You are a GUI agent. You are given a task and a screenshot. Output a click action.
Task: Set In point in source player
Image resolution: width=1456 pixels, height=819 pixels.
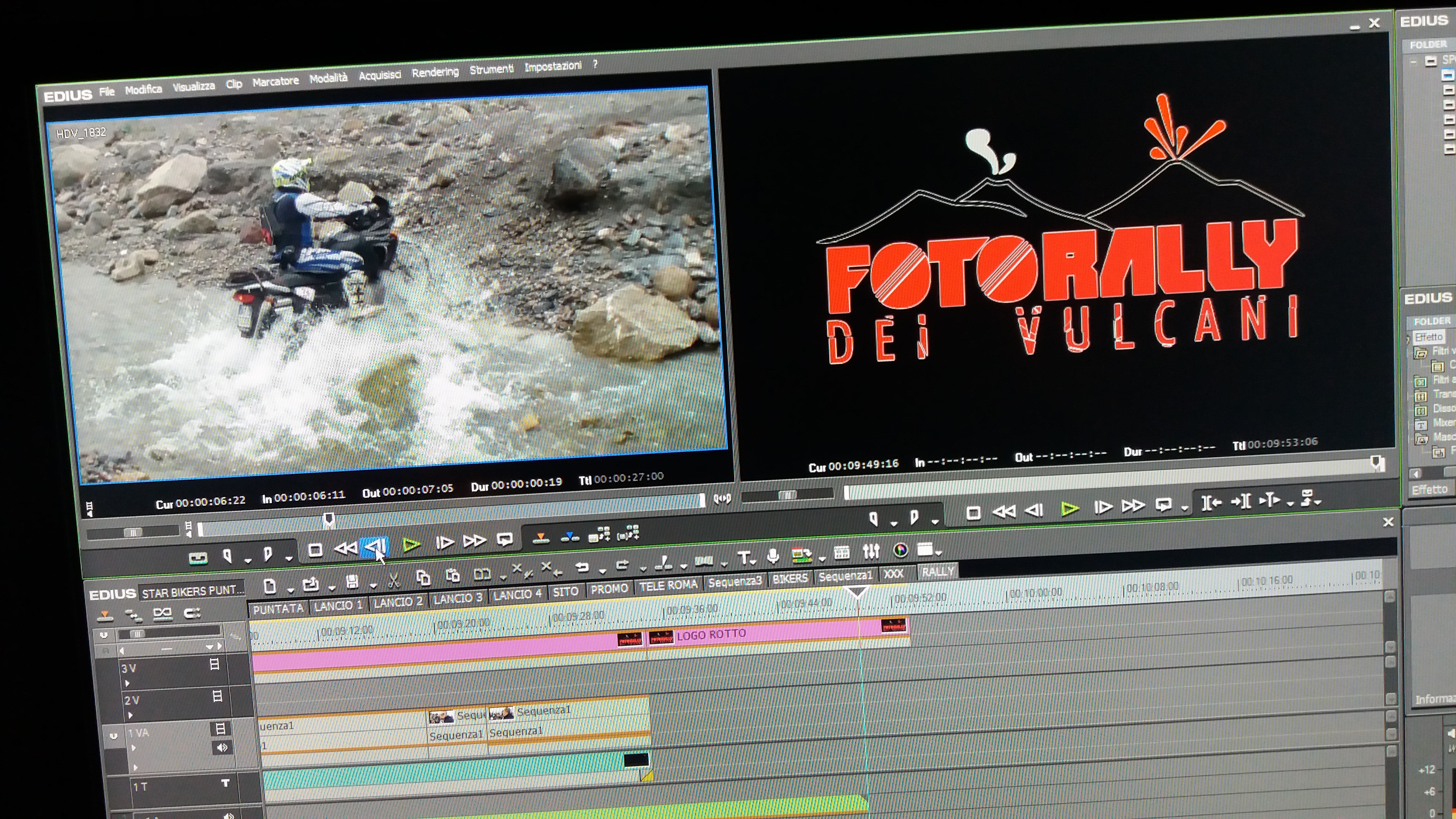pos(227,556)
